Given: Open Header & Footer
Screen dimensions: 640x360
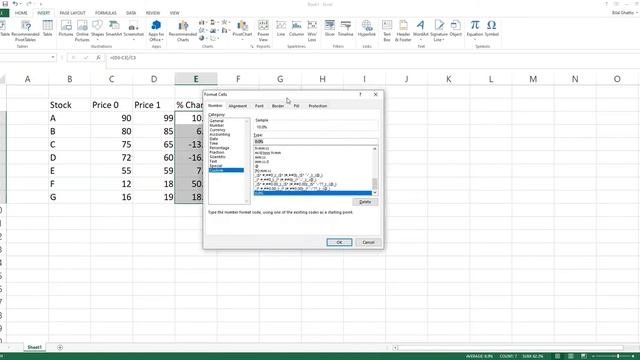Looking at the screenshot, I should [x=403, y=31].
